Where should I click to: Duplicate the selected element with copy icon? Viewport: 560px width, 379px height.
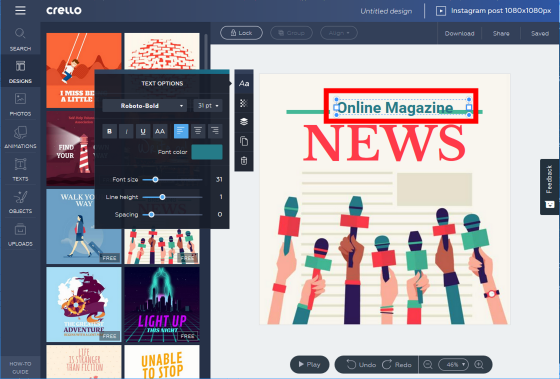pos(244,141)
